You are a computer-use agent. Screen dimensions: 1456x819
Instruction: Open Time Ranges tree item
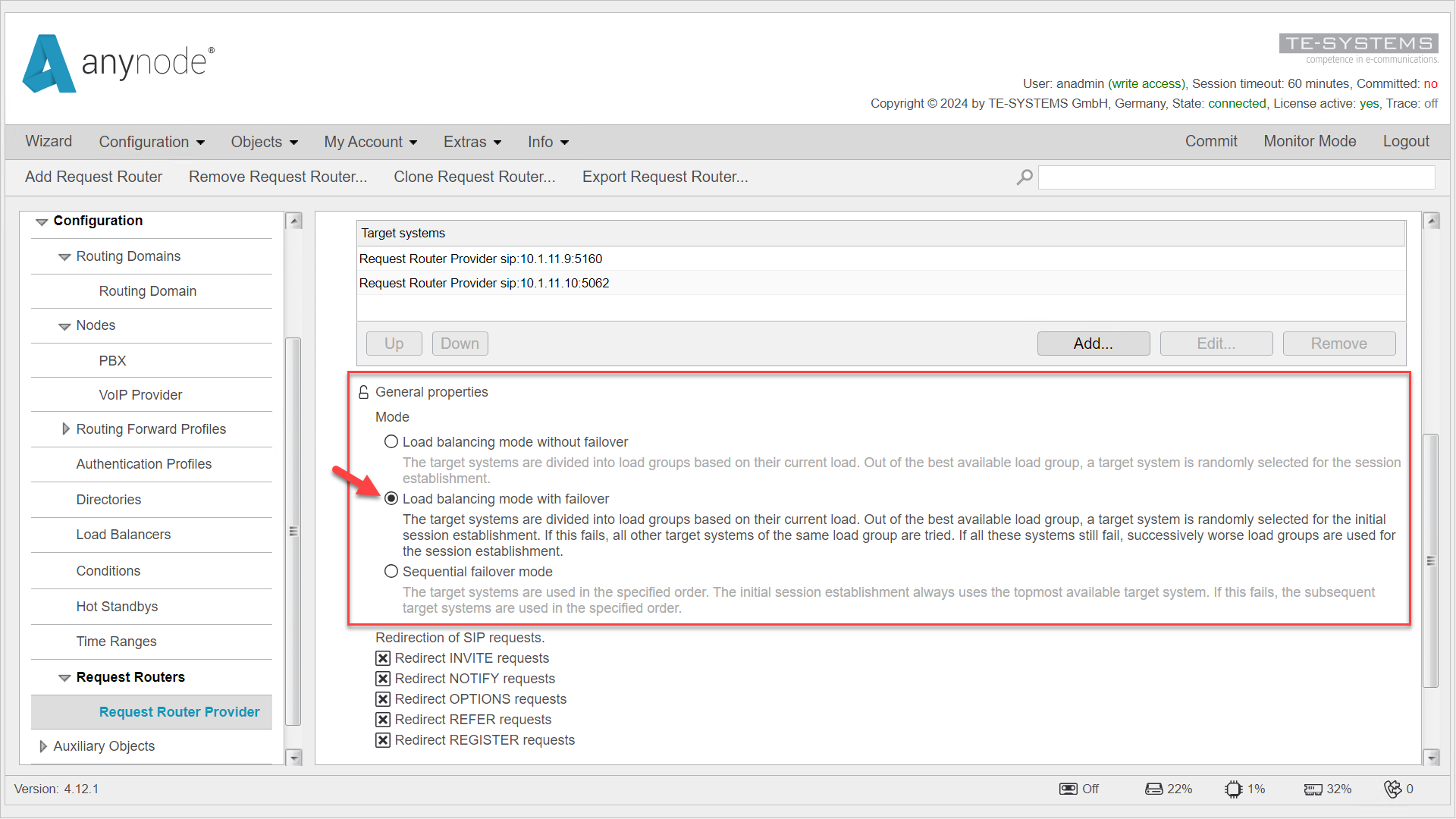116,642
